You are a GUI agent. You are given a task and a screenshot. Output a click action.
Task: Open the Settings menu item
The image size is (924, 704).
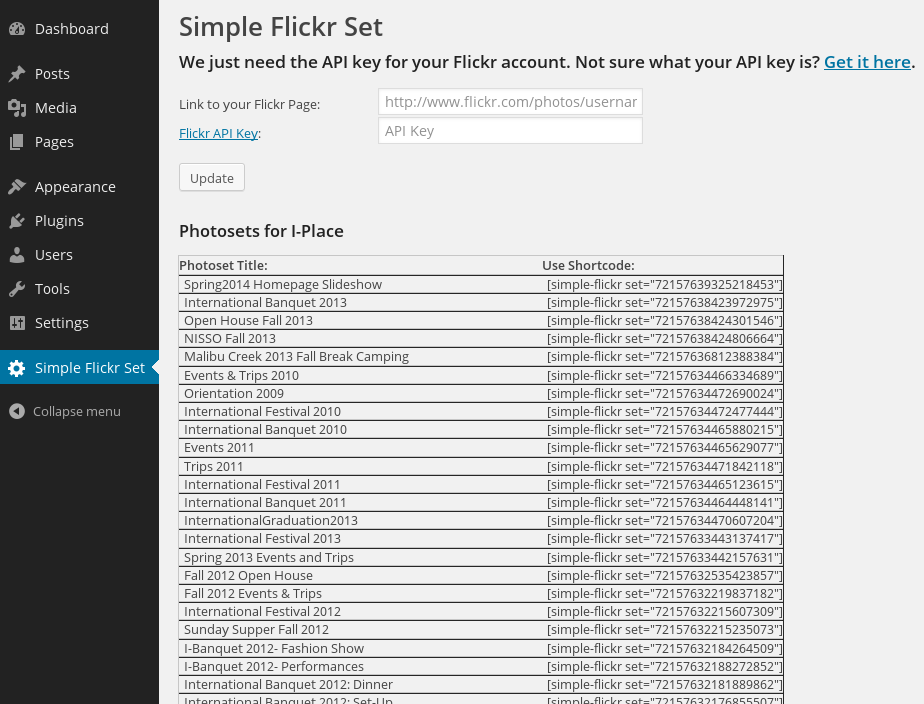(62, 323)
